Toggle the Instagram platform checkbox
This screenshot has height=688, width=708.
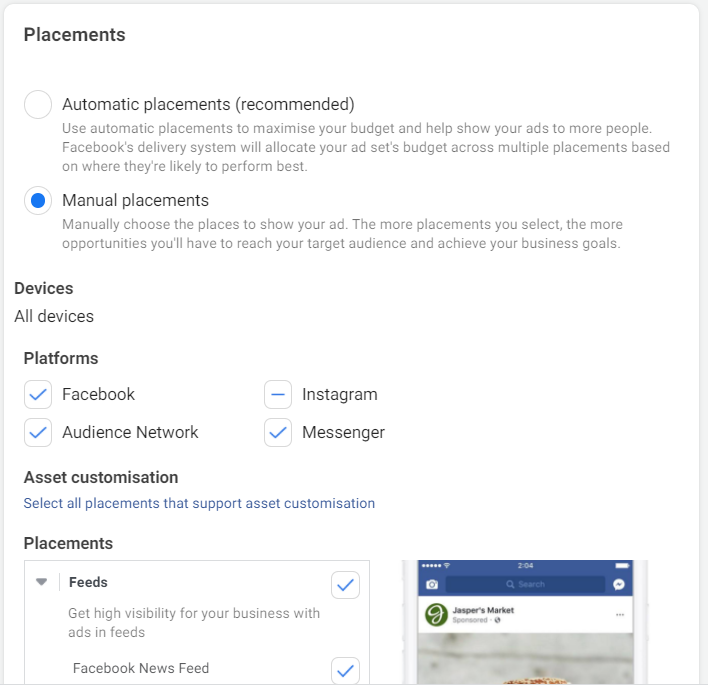(278, 395)
